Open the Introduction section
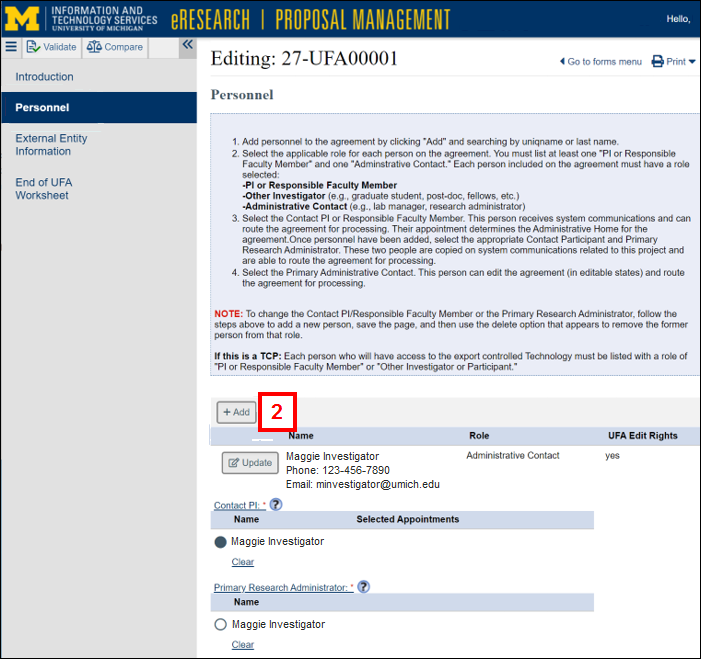The width and height of the screenshot is (701, 659). [x=44, y=77]
